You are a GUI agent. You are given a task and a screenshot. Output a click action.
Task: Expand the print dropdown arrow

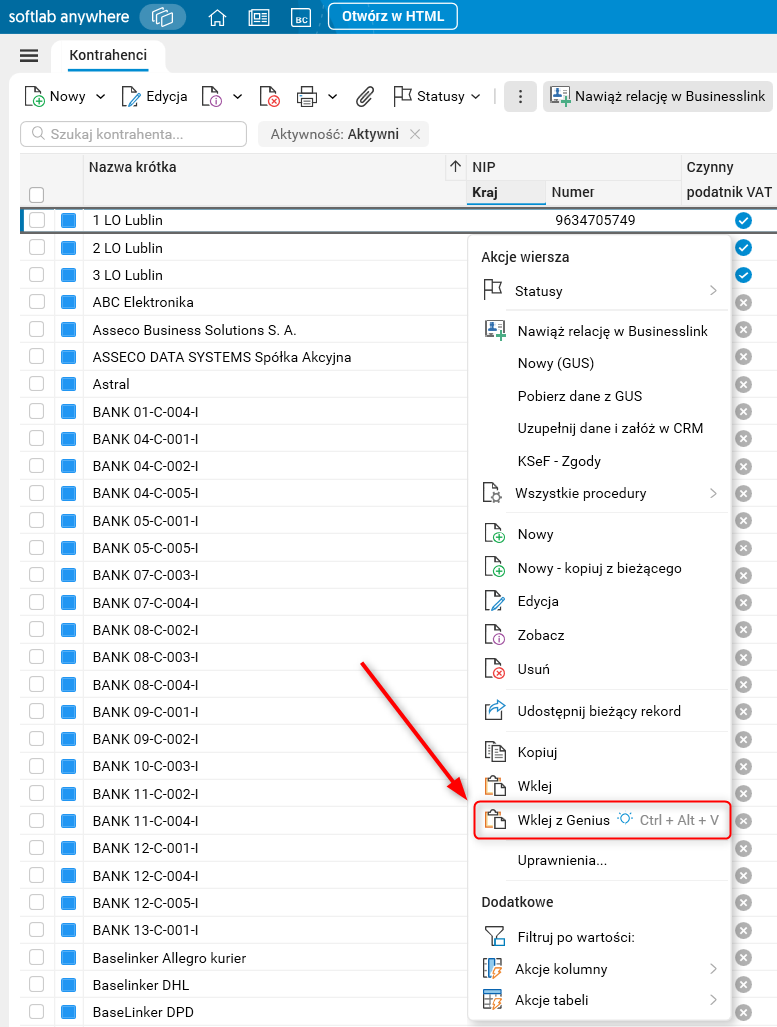pyautogui.click(x=332, y=96)
